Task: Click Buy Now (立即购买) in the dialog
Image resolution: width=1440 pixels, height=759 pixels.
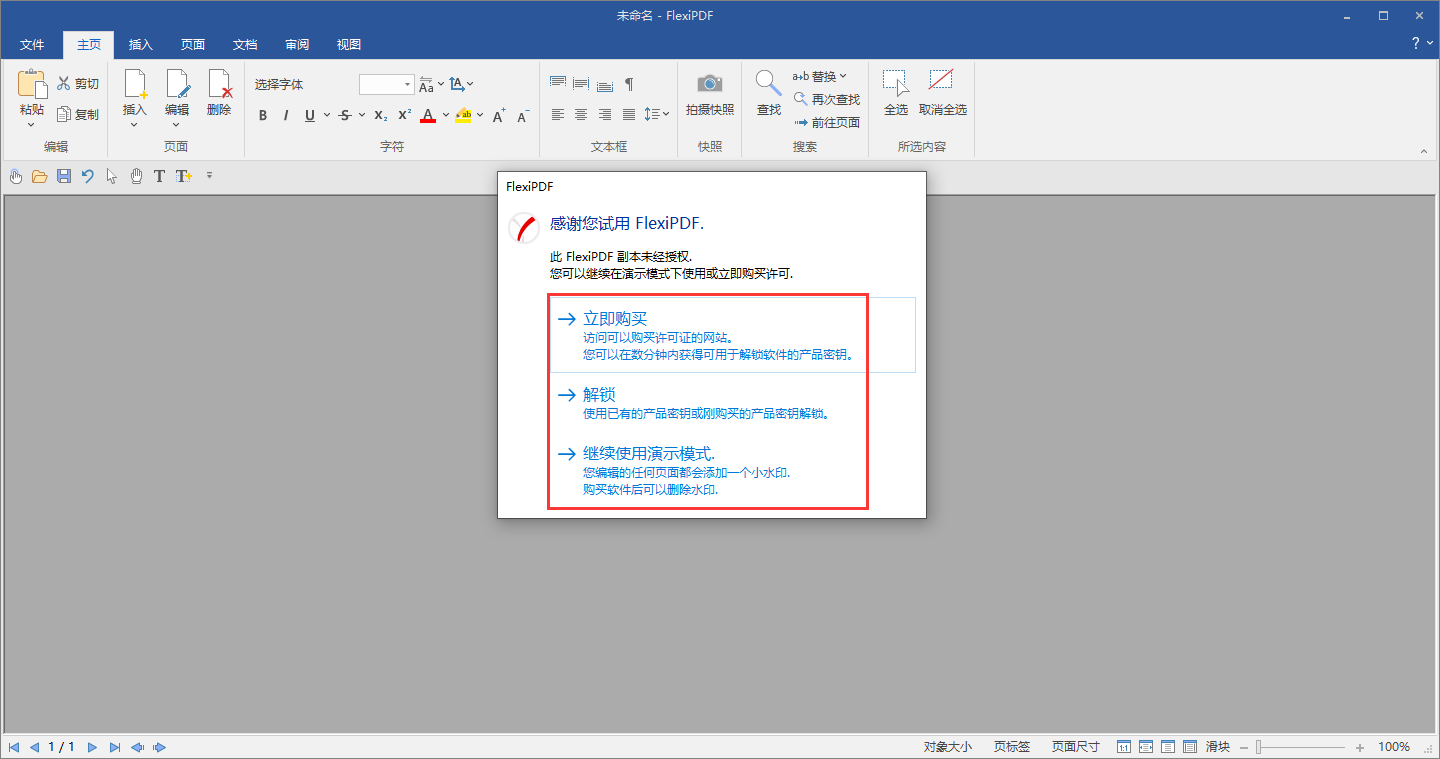Action: 733,335
